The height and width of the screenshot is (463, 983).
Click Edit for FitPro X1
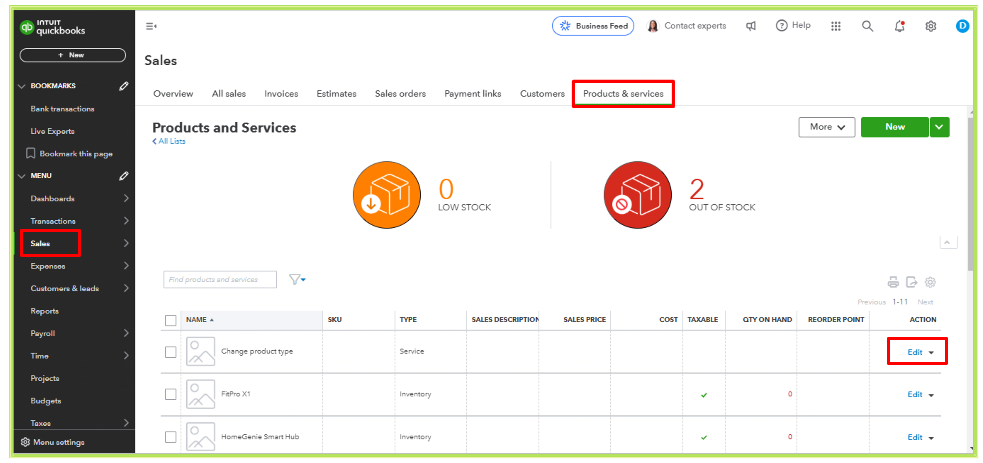915,395
